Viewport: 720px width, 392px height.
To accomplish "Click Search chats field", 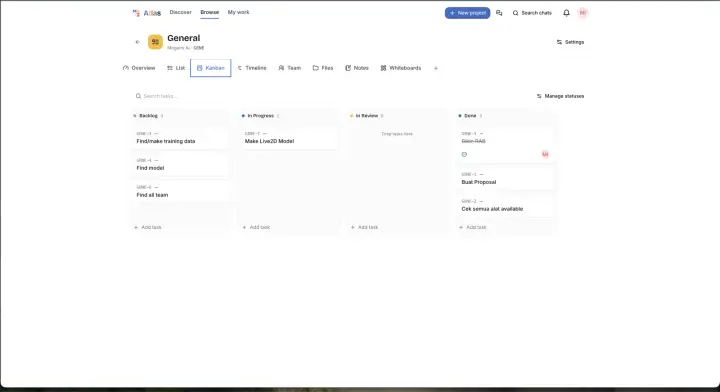I will [532, 13].
